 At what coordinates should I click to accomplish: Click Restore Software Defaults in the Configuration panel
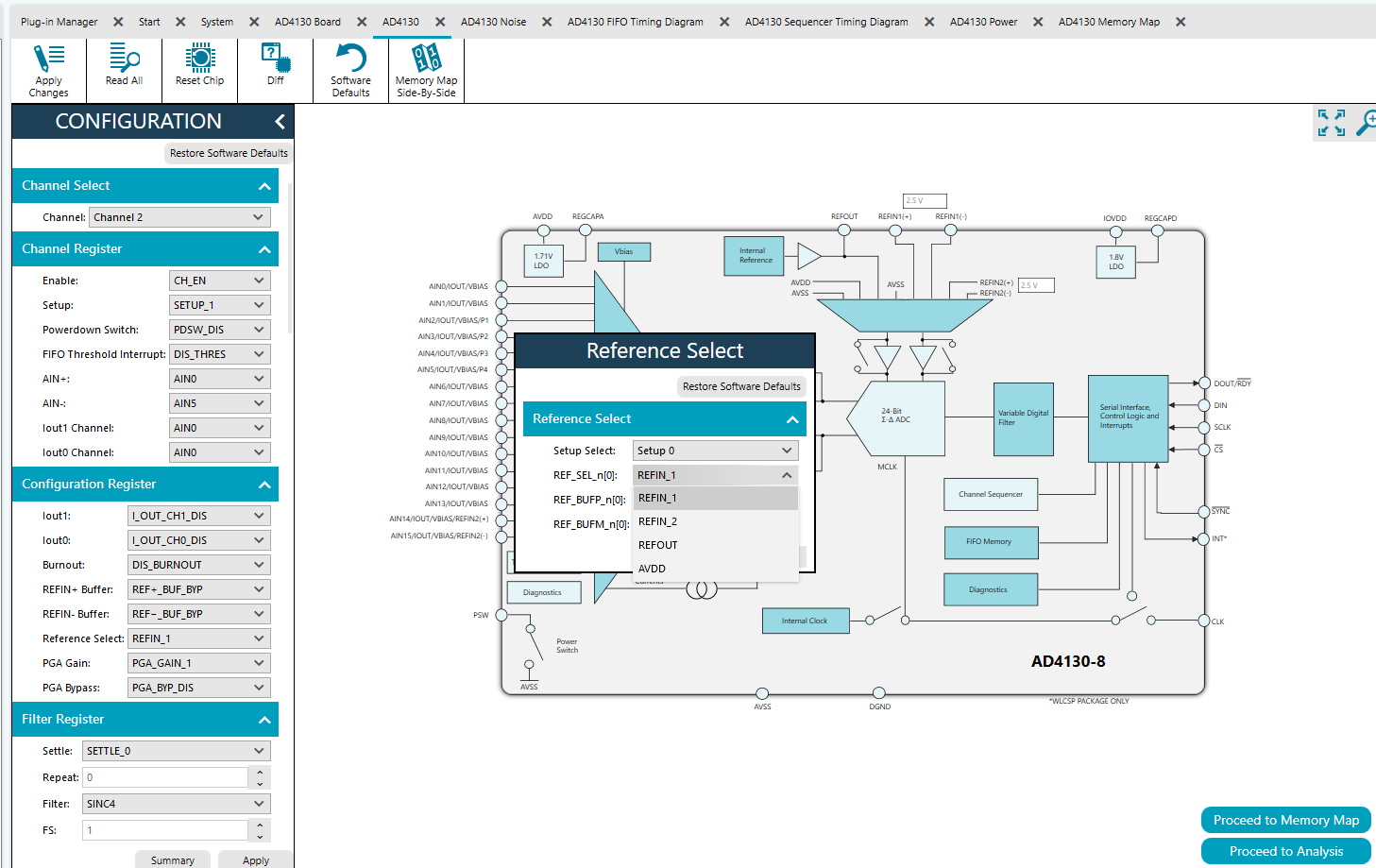coord(229,153)
